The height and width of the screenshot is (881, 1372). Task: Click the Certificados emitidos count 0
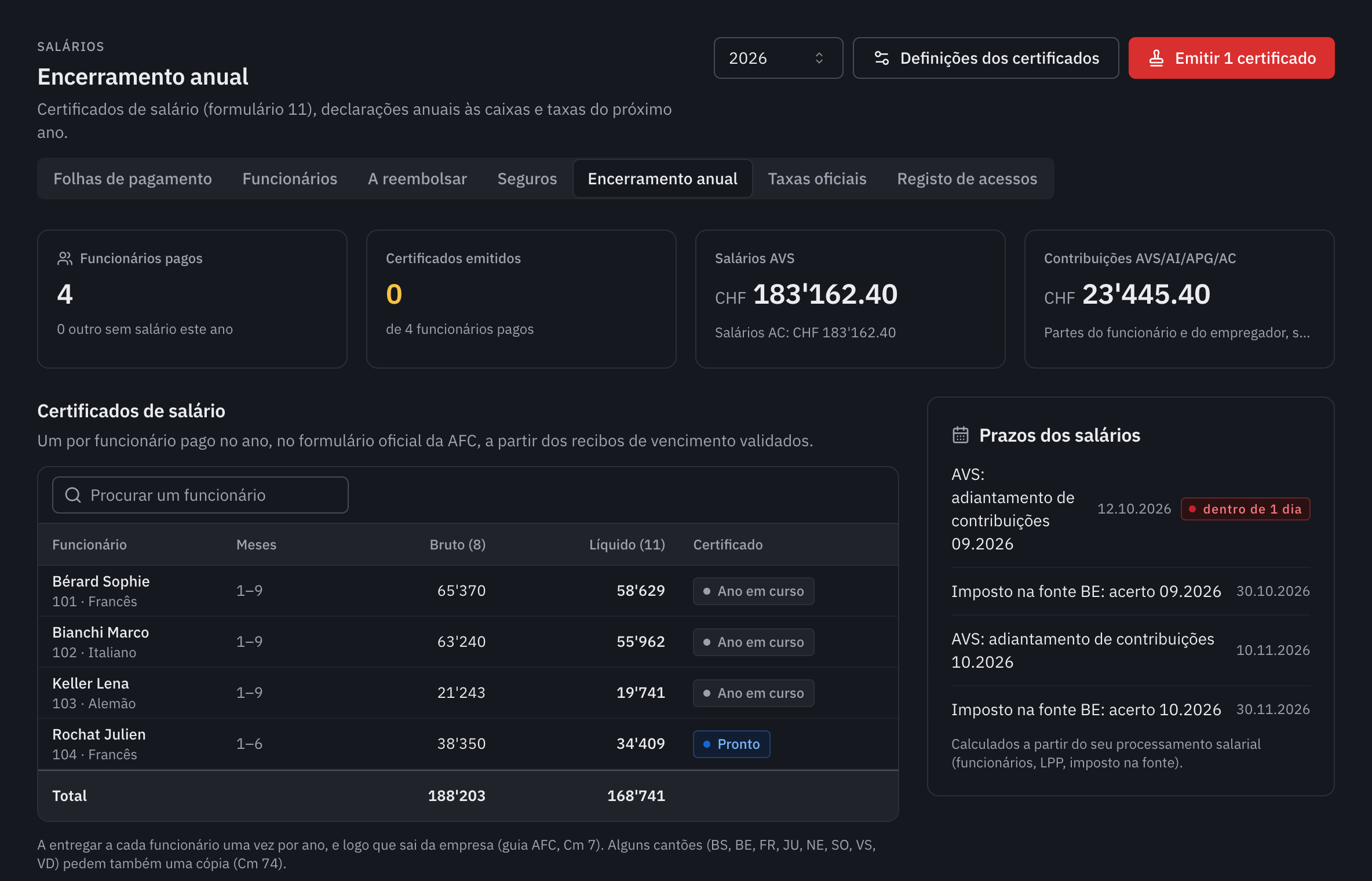(x=394, y=294)
